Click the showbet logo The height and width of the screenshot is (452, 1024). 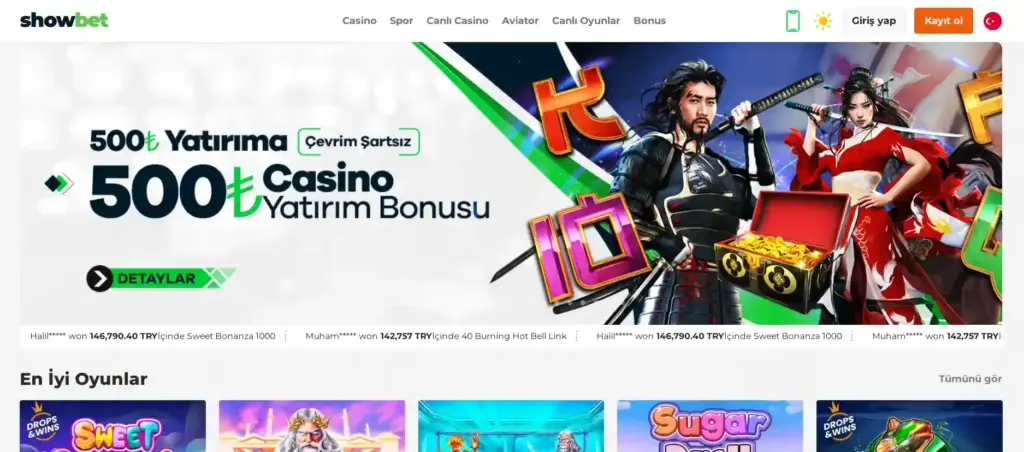coord(64,20)
